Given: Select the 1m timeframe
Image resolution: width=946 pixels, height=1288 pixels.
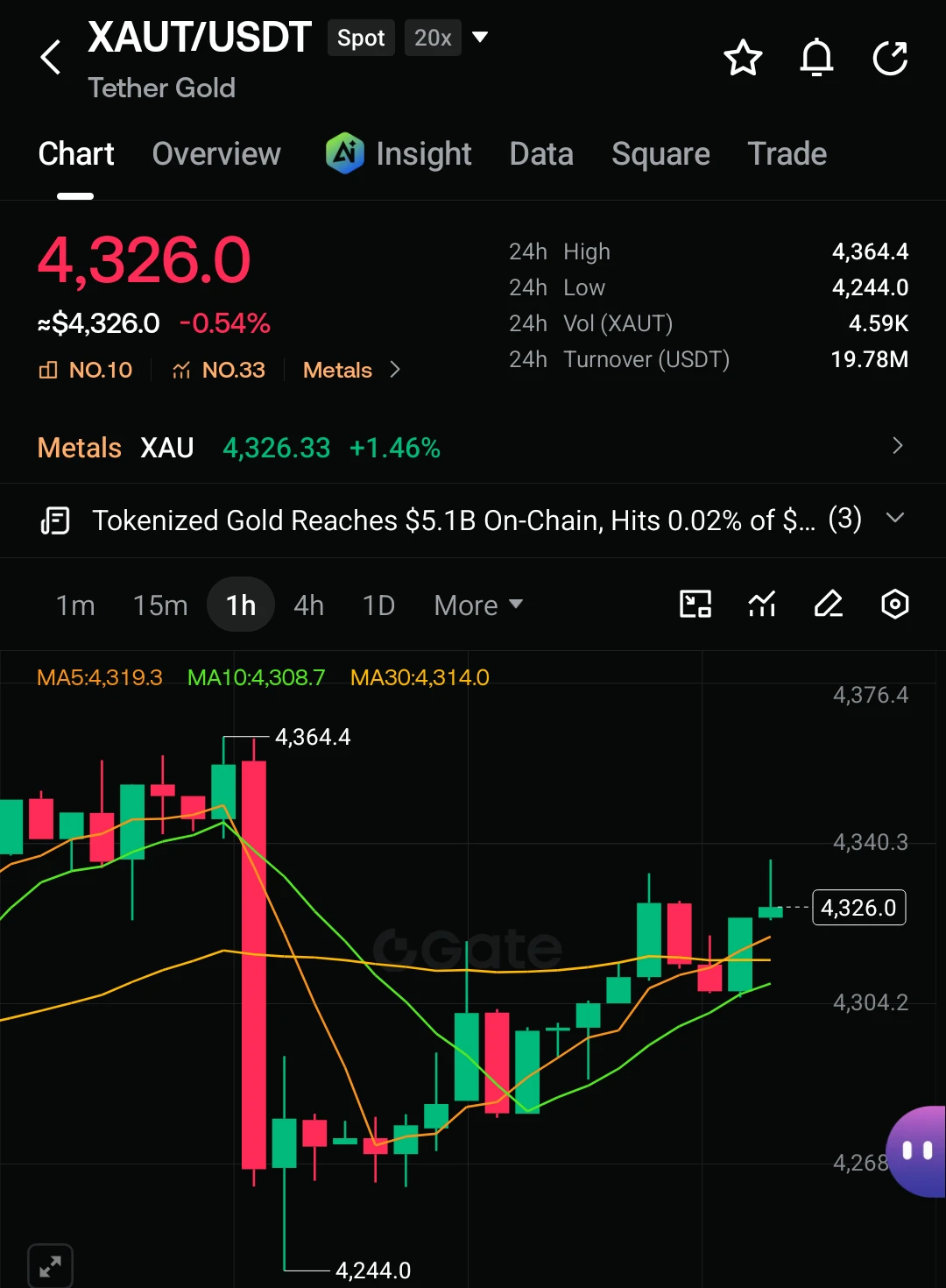Looking at the screenshot, I should tap(75, 605).
